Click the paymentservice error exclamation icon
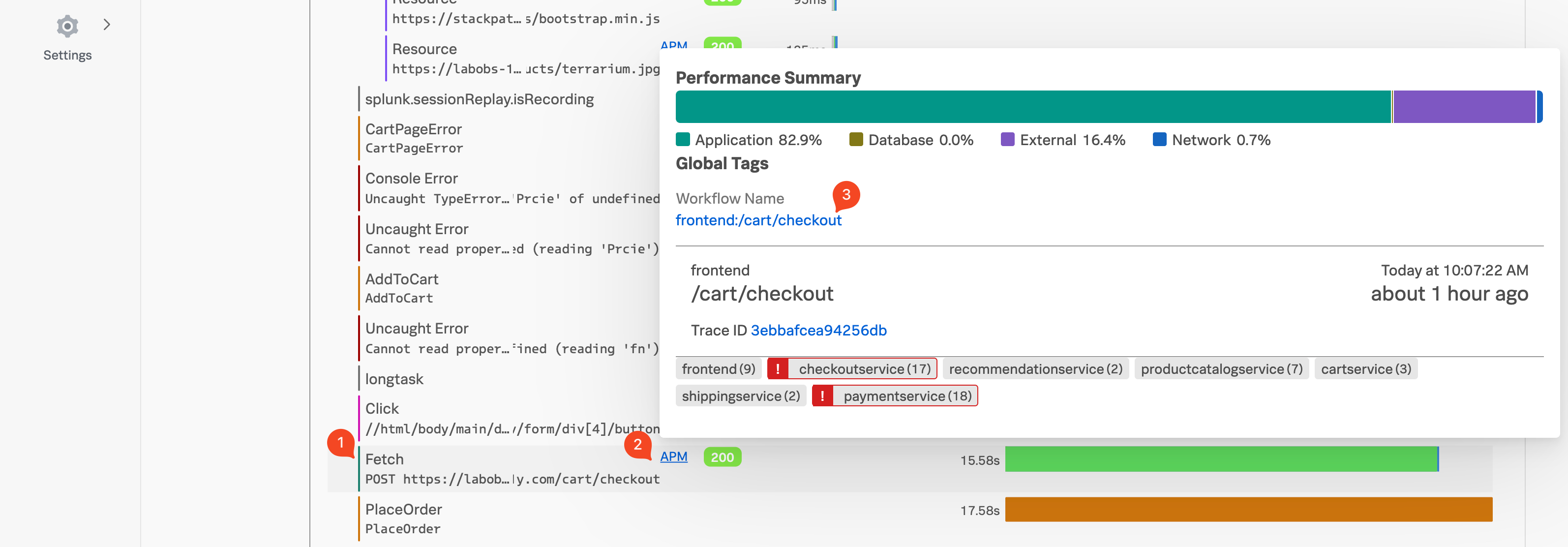 [x=822, y=396]
